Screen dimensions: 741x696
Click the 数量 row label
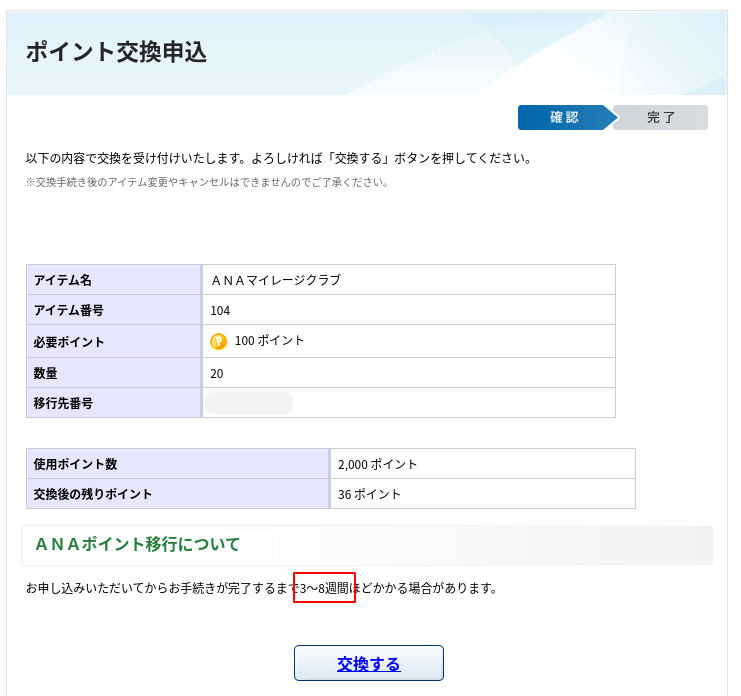coord(45,373)
